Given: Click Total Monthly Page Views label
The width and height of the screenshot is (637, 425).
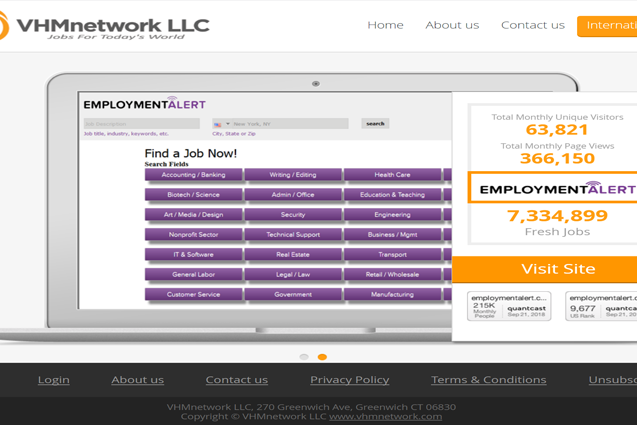Looking at the screenshot, I should click(x=557, y=146).
